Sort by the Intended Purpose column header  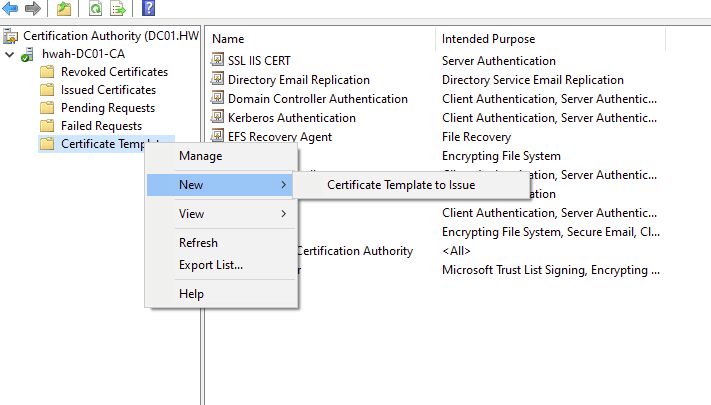(488, 39)
